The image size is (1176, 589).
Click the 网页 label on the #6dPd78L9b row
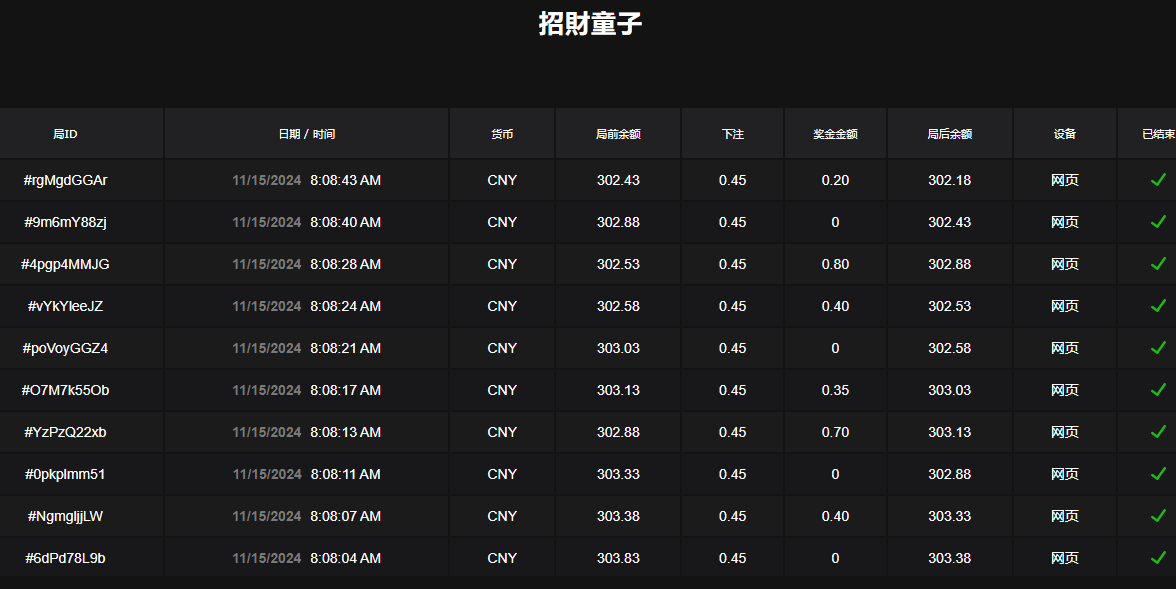[x=1065, y=558]
